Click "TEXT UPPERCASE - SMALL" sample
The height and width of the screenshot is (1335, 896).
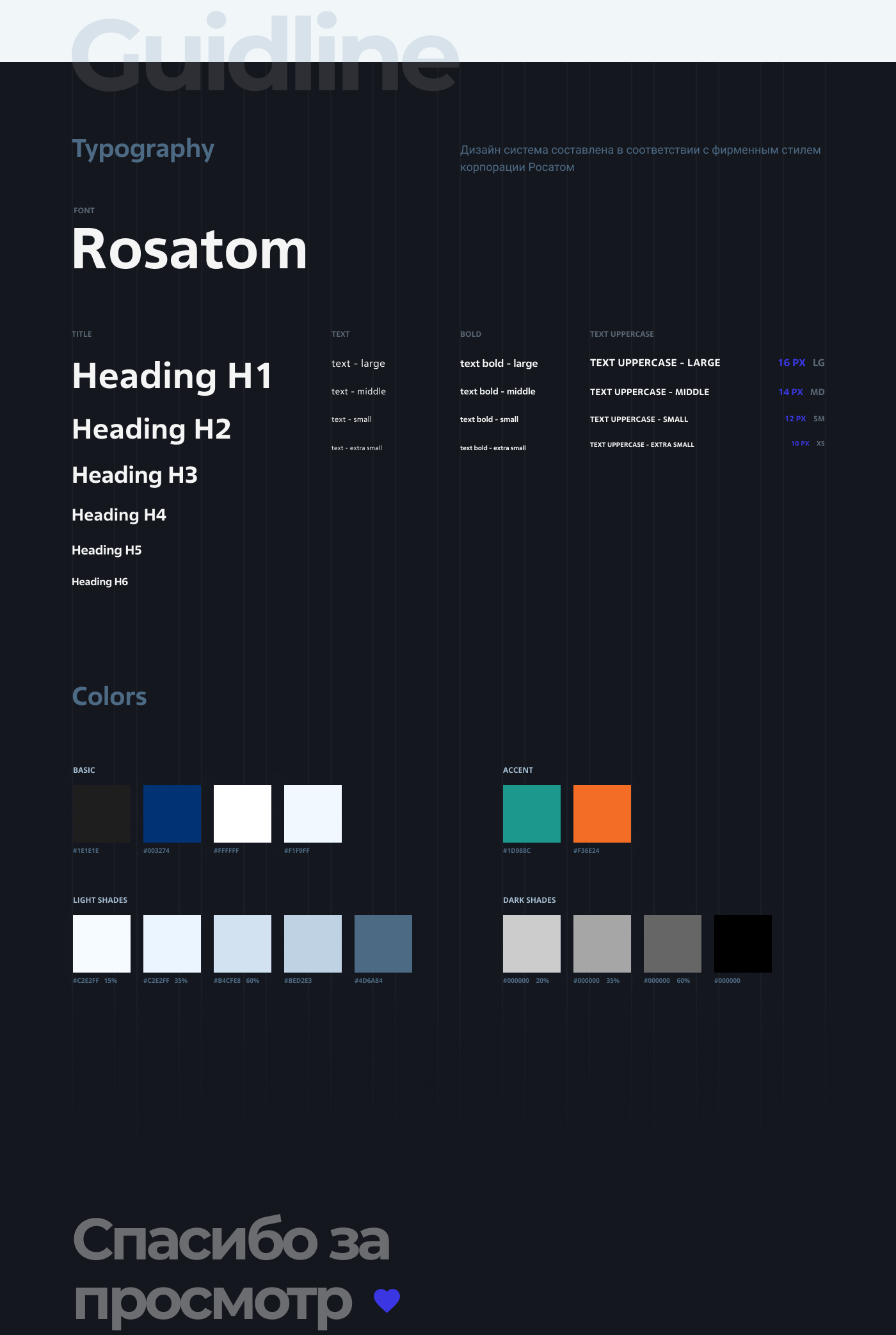639,419
